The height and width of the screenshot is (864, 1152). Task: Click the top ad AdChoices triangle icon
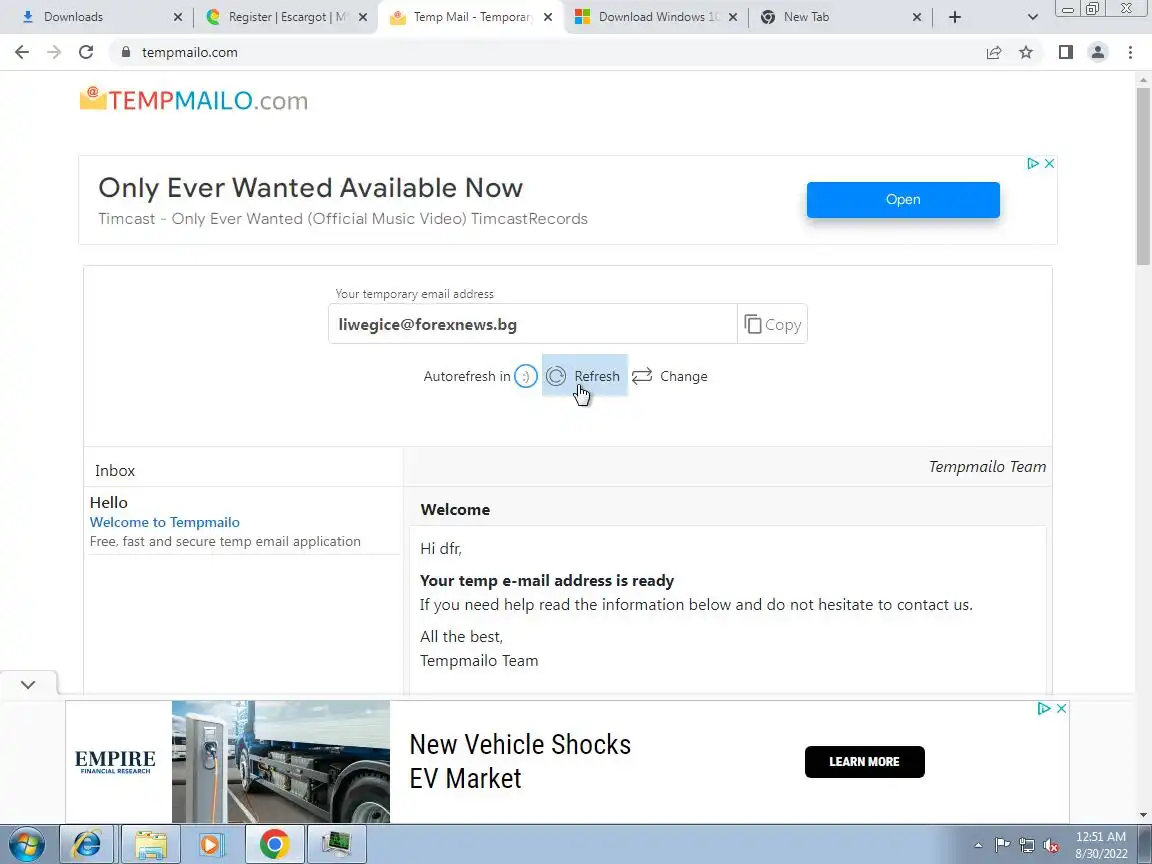click(x=1033, y=163)
